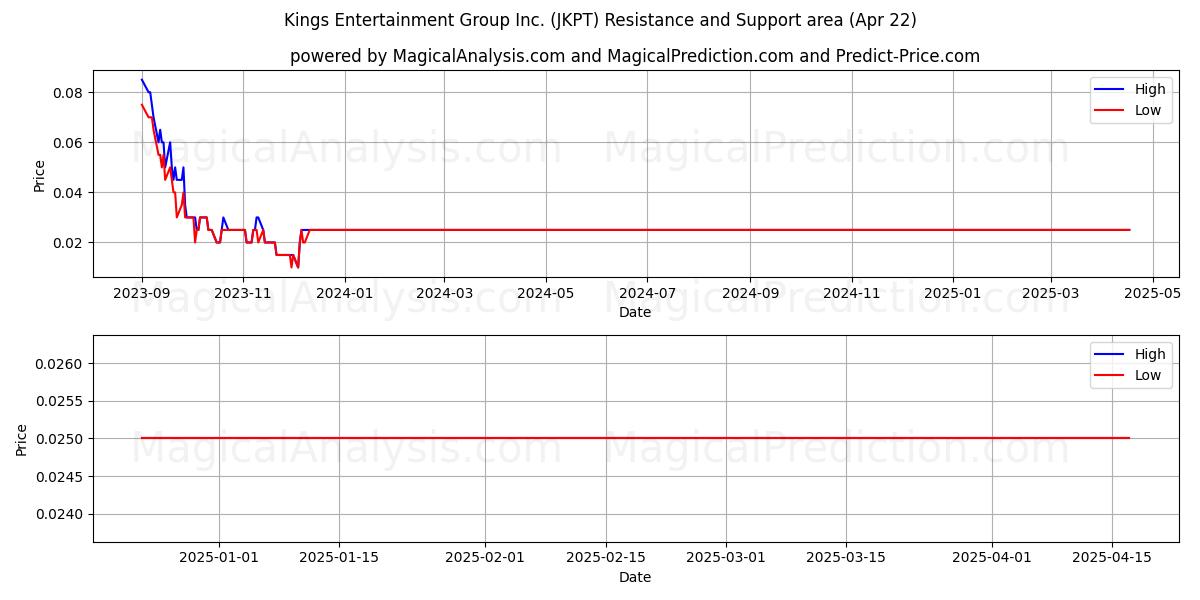Click the 2025-03 date tick label
1200x600 pixels.
click(x=1050, y=293)
